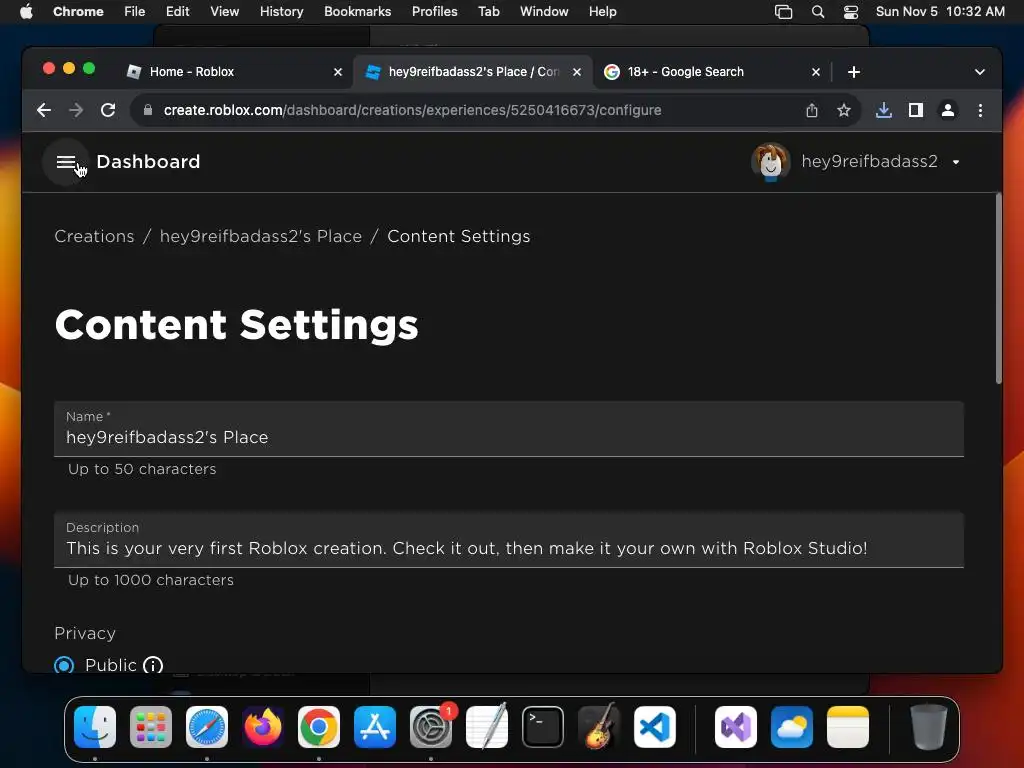
Task: Open the Tab menu
Action: click(x=488, y=11)
